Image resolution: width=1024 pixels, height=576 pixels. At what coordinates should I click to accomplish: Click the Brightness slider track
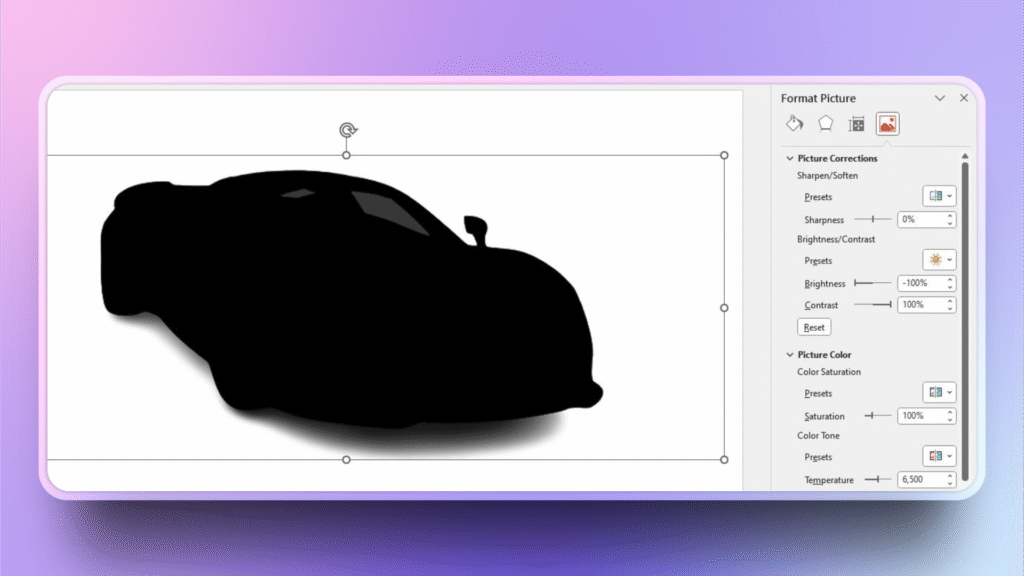[x=872, y=284]
